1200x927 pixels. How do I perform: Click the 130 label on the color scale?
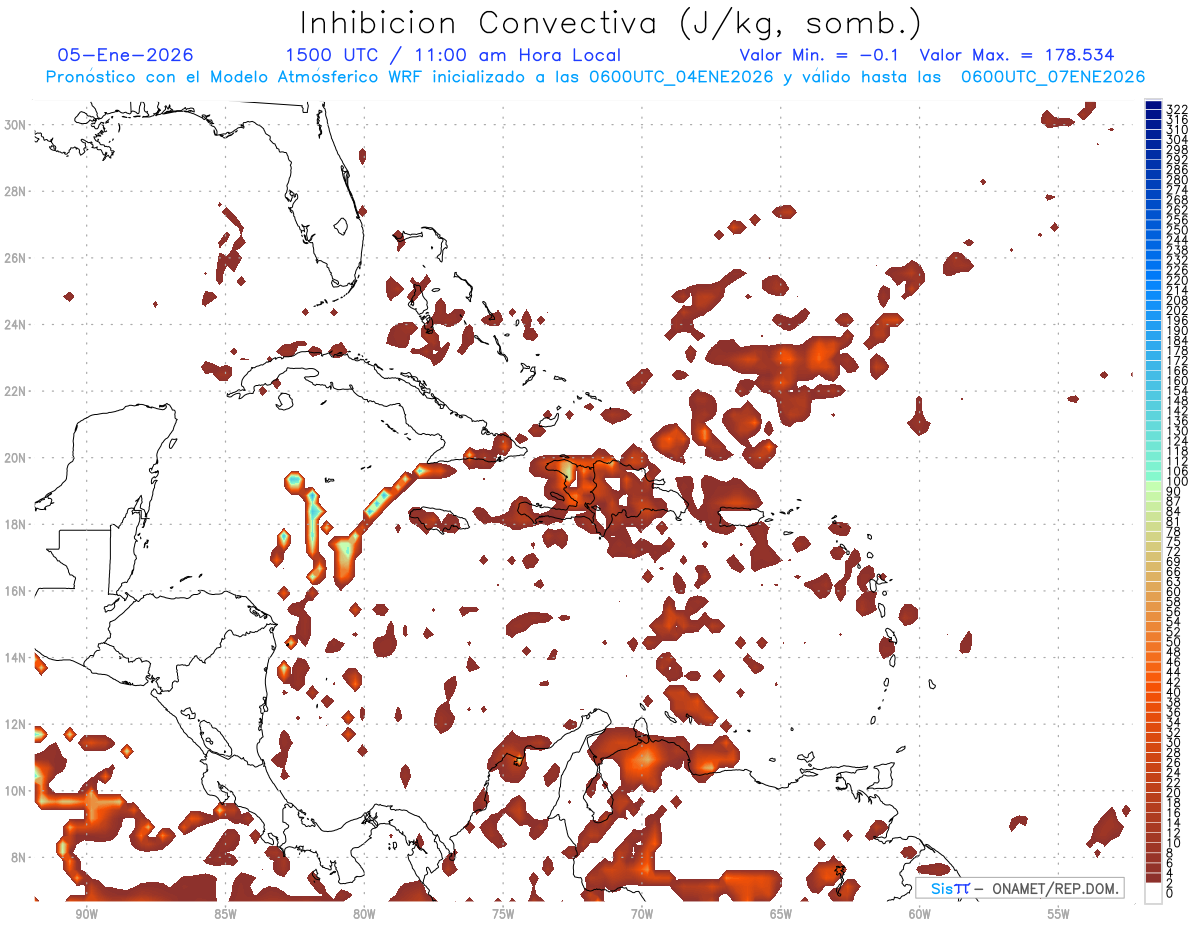tap(1177, 431)
